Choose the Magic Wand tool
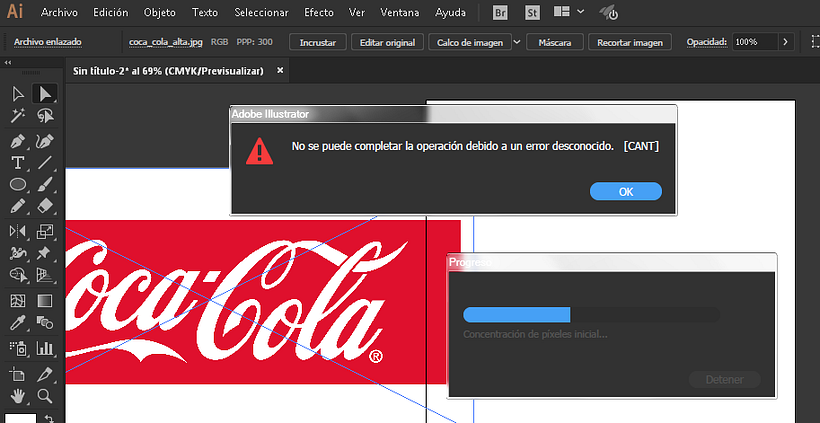 point(18,116)
